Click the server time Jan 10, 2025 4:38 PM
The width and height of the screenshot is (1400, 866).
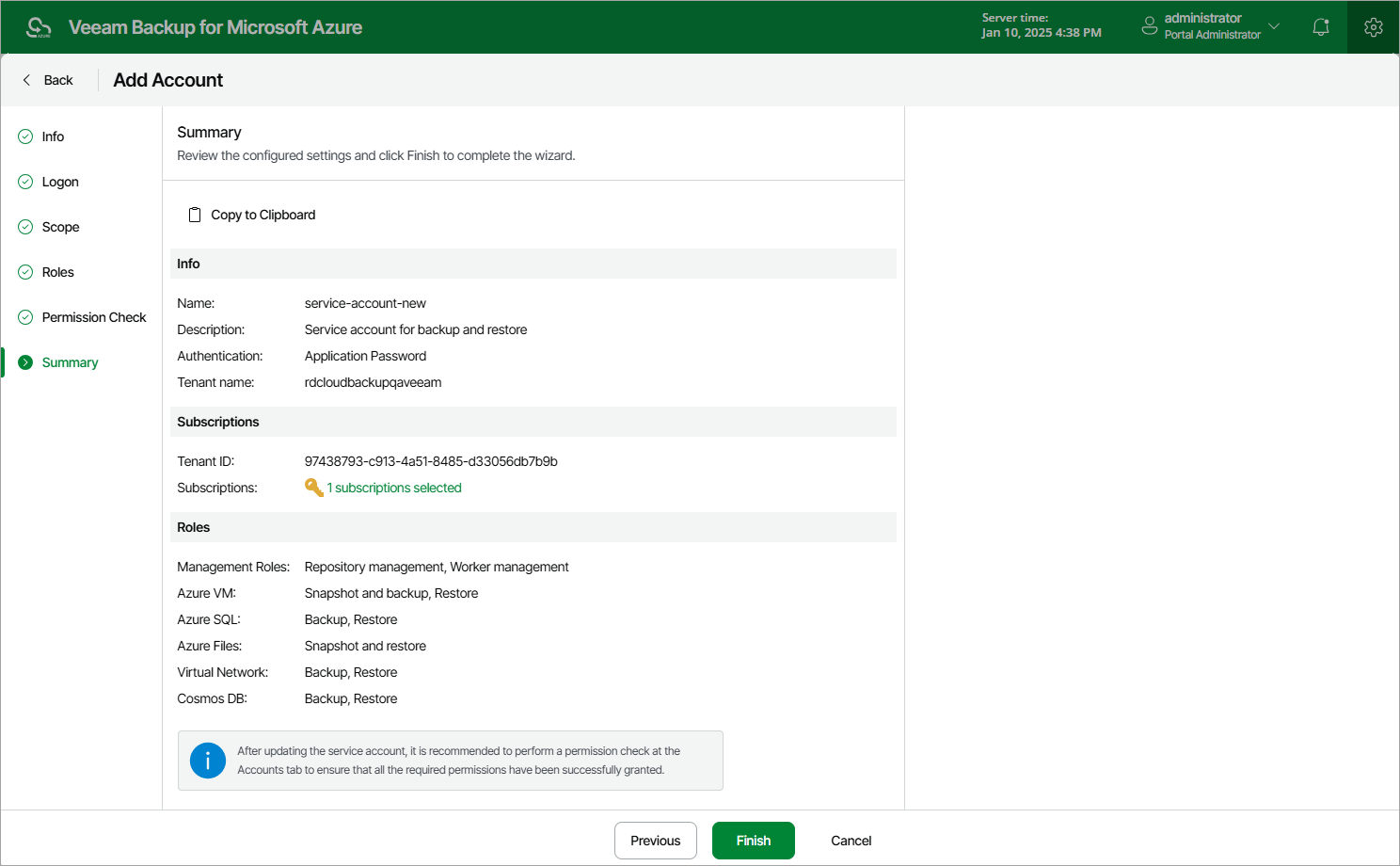[x=1042, y=33]
